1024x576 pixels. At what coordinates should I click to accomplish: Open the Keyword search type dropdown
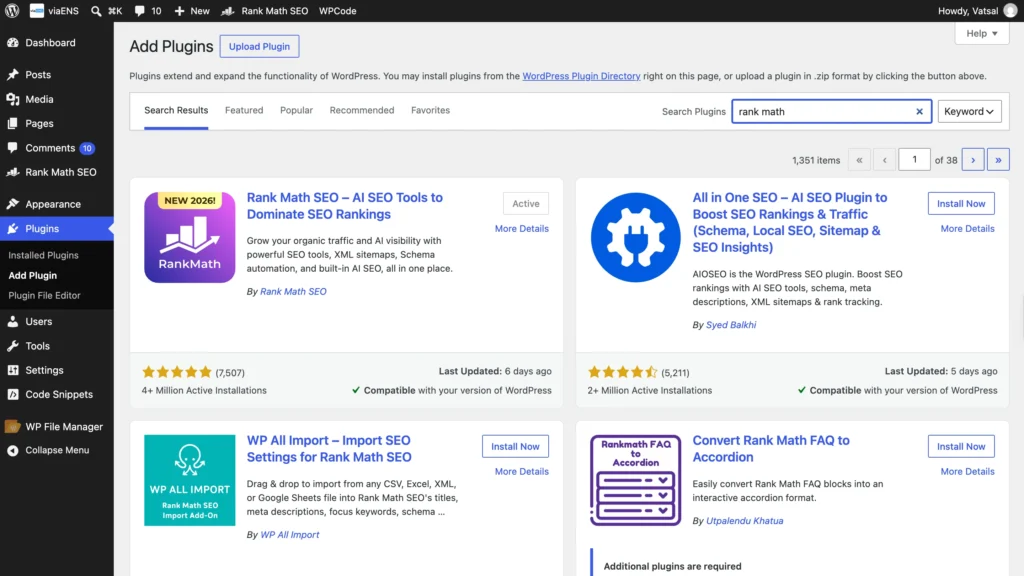click(969, 112)
